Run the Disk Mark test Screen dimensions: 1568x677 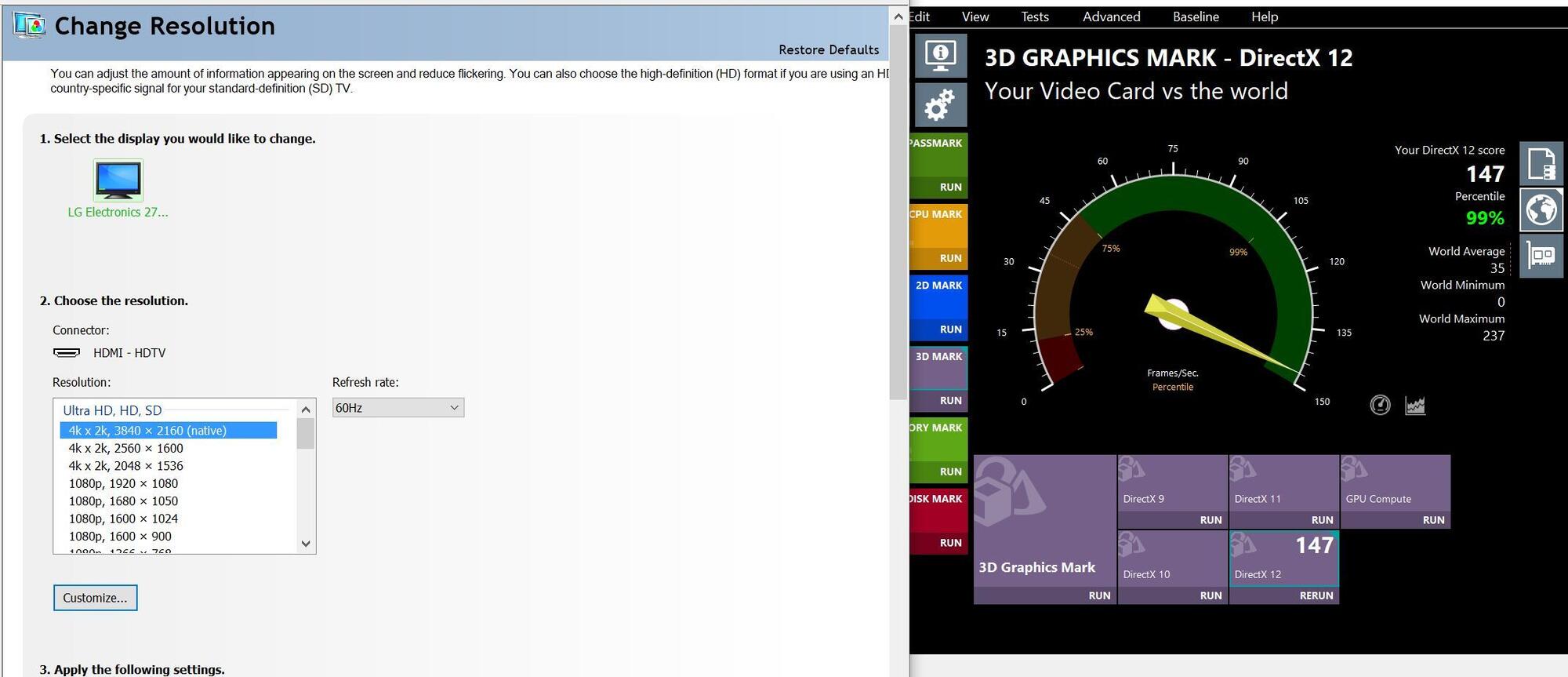click(950, 543)
